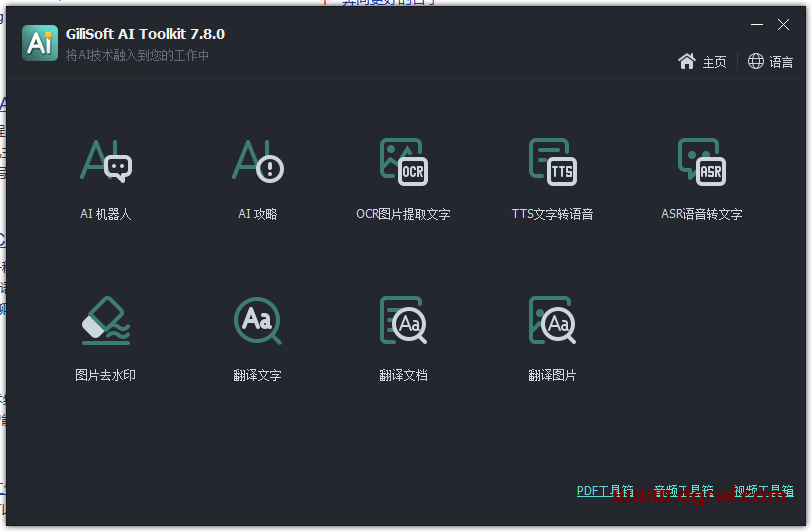
Task: Click the 翻译文档 label
Action: [403, 375]
